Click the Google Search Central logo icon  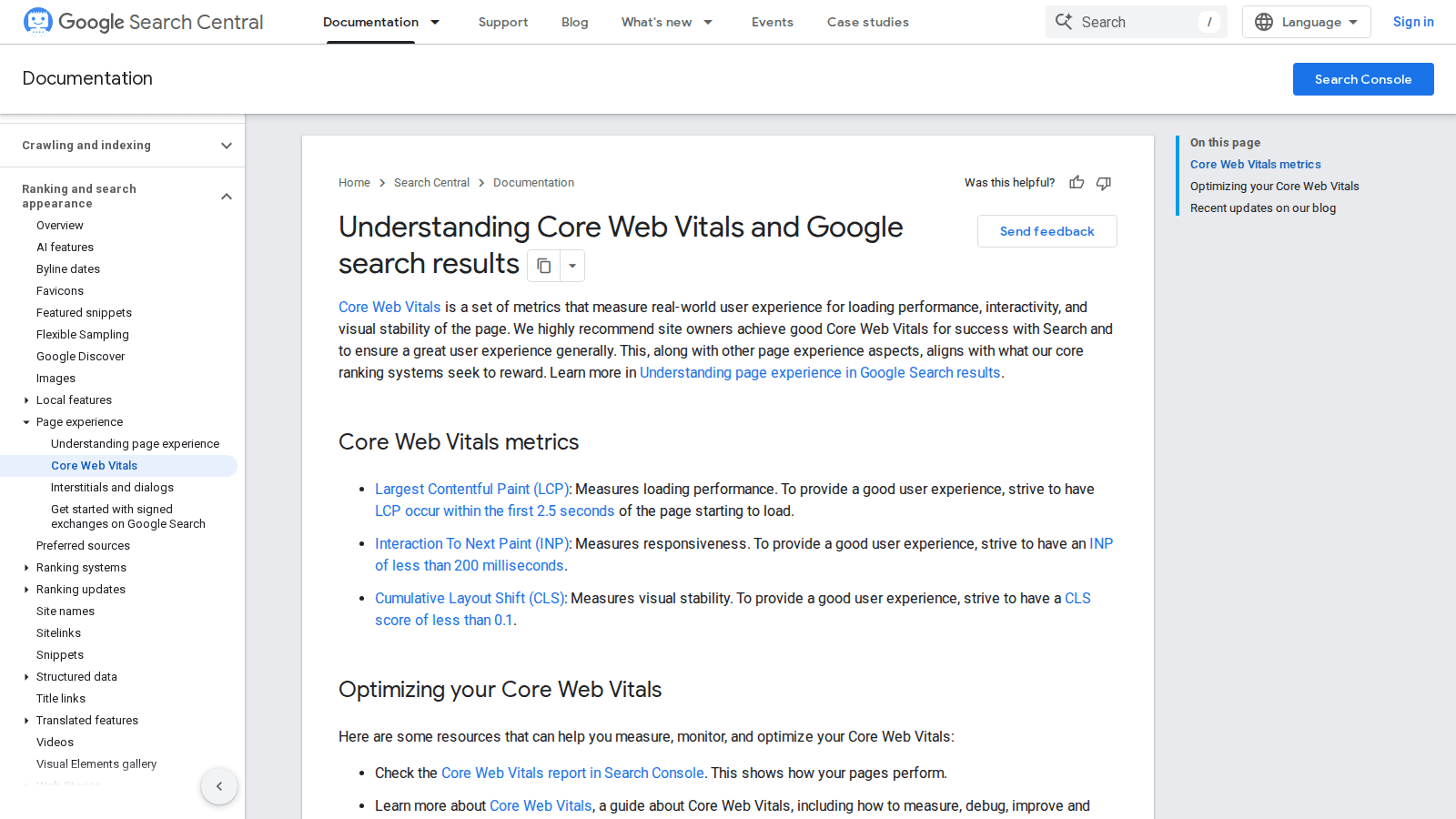pos(37,21)
